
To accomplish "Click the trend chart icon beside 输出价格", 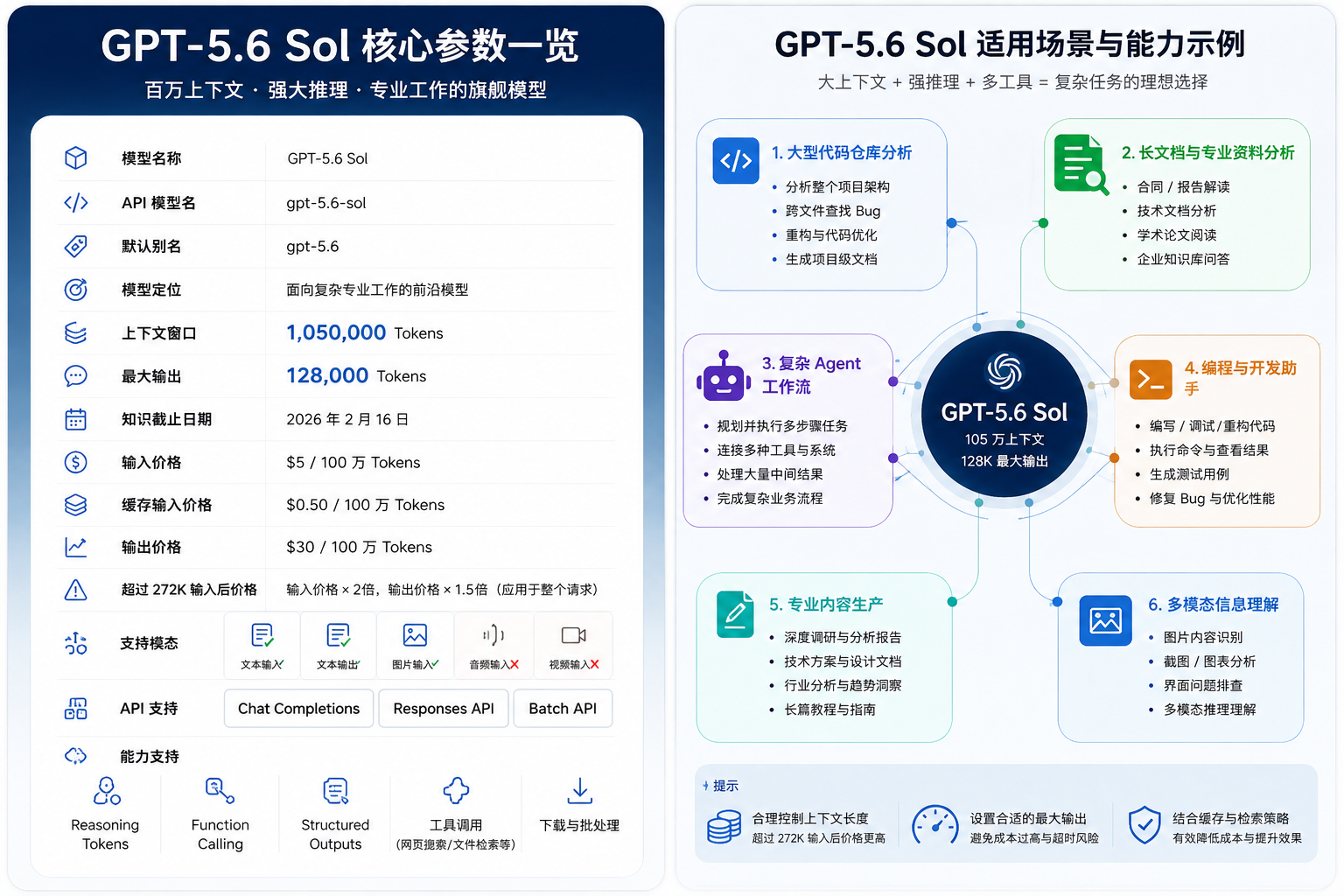I will point(76,547).
